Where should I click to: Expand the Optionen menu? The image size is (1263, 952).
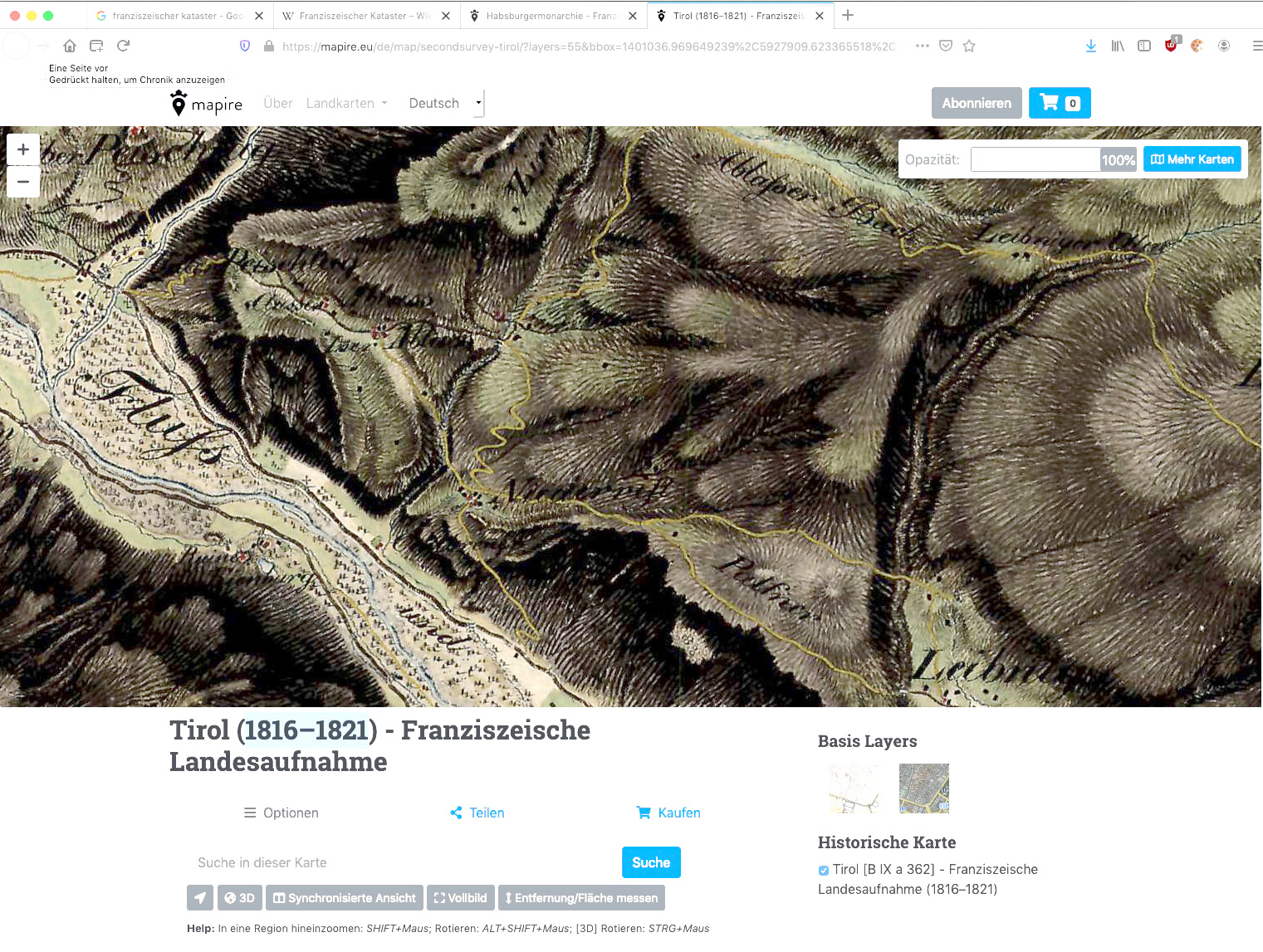(281, 813)
